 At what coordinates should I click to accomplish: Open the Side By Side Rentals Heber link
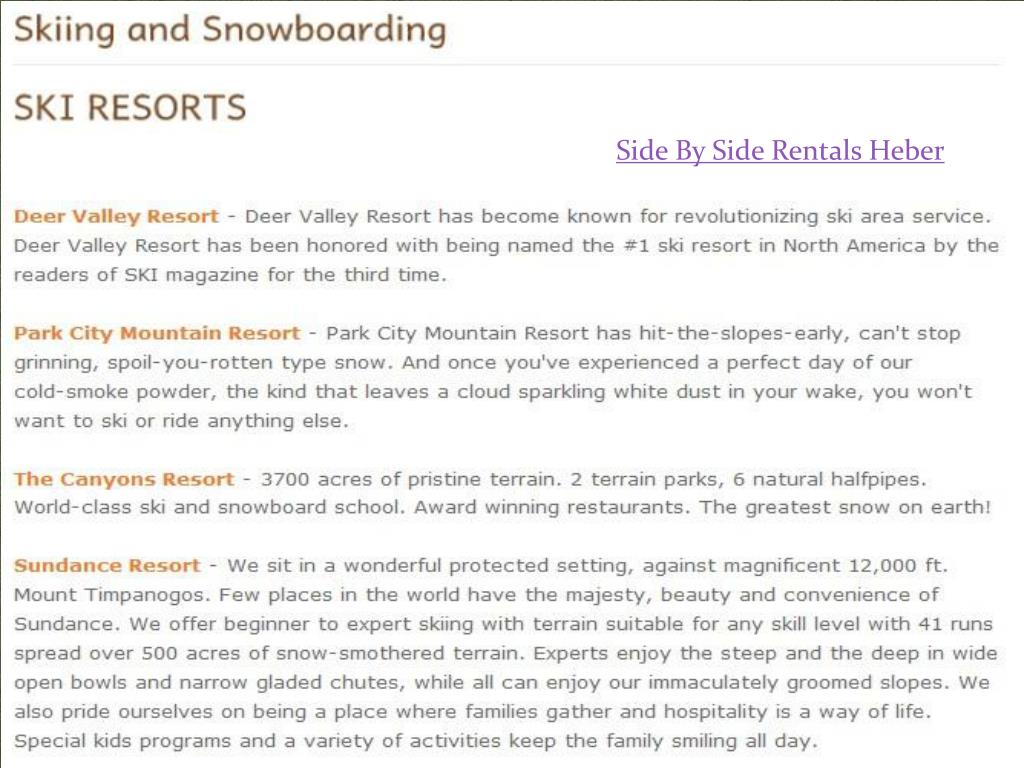(x=780, y=151)
